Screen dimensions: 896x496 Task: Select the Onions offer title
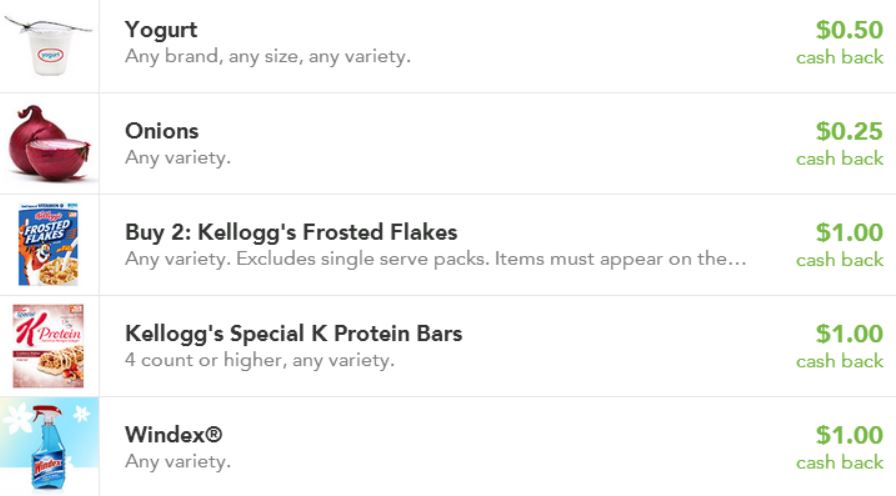(162, 131)
